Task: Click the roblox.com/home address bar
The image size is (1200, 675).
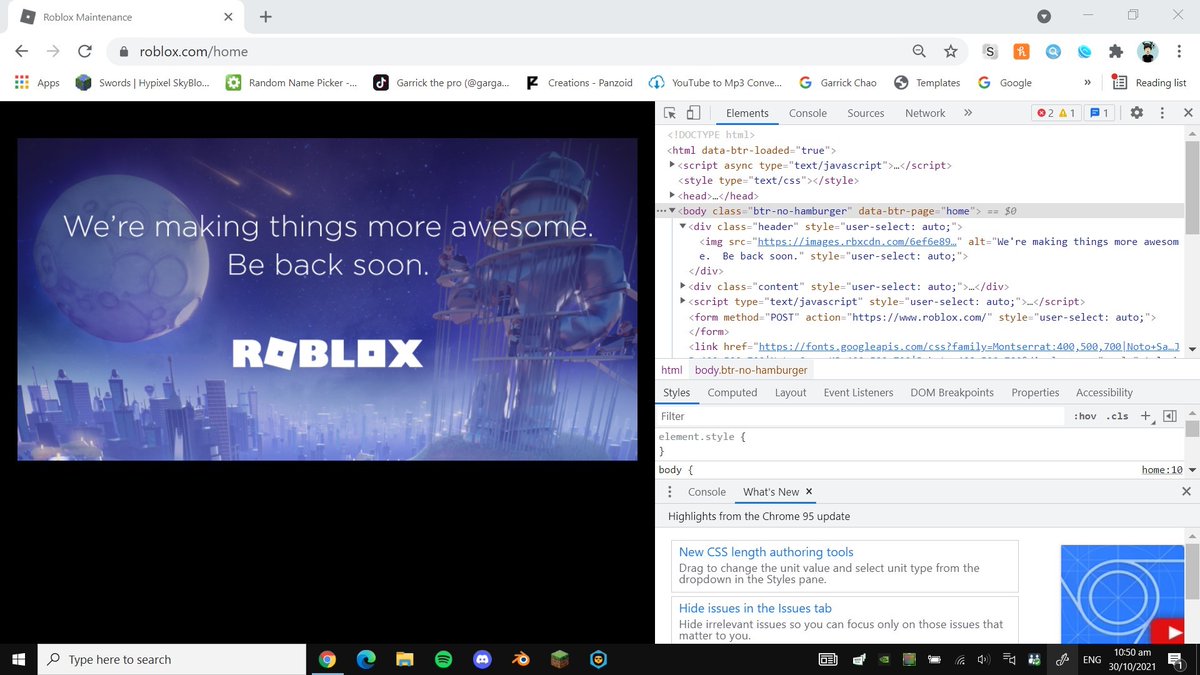Action: [x=510, y=51]
